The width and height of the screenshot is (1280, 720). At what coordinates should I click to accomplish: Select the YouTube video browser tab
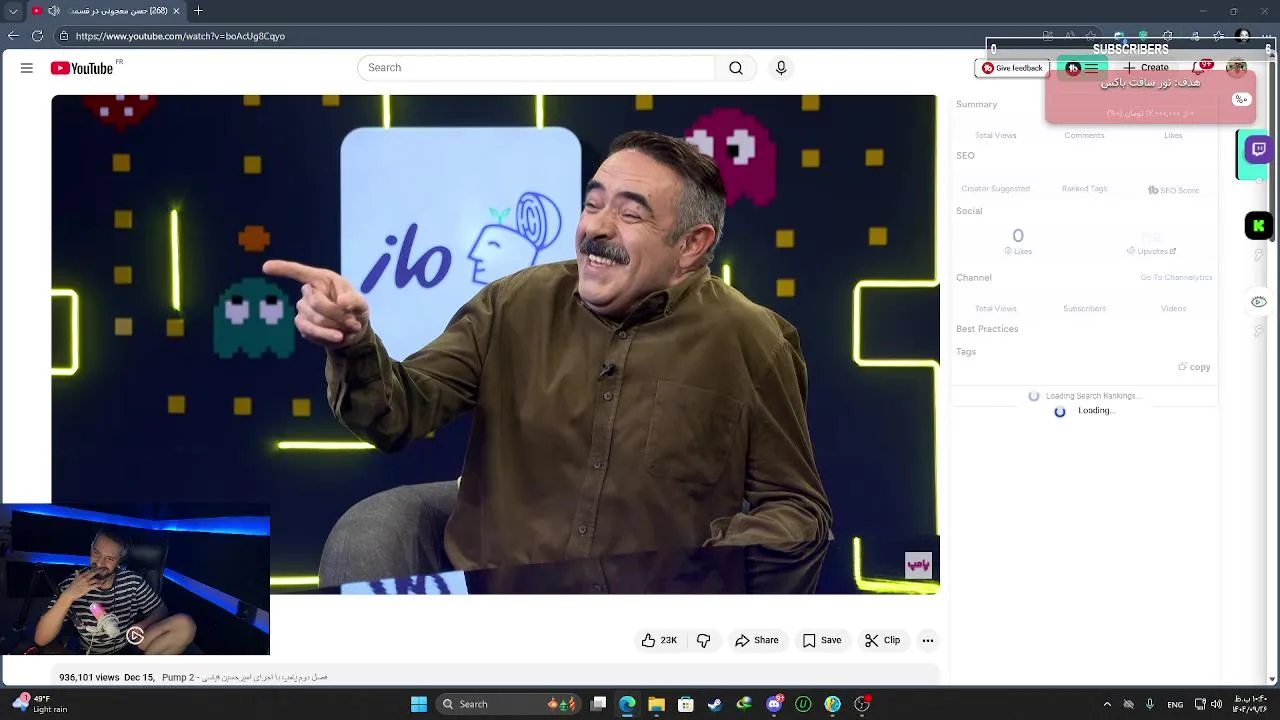[x=105, y=11]
